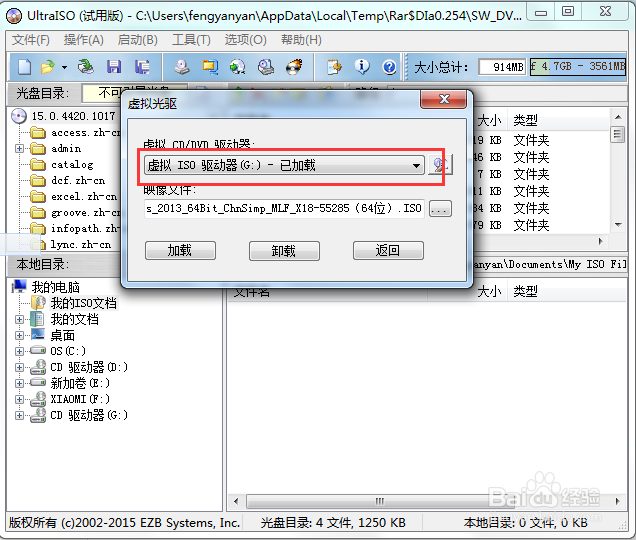This screenshot has height=540, width=636.
Task: Click the Make CD/DVD image icon
Action: (x=182, y=67)
